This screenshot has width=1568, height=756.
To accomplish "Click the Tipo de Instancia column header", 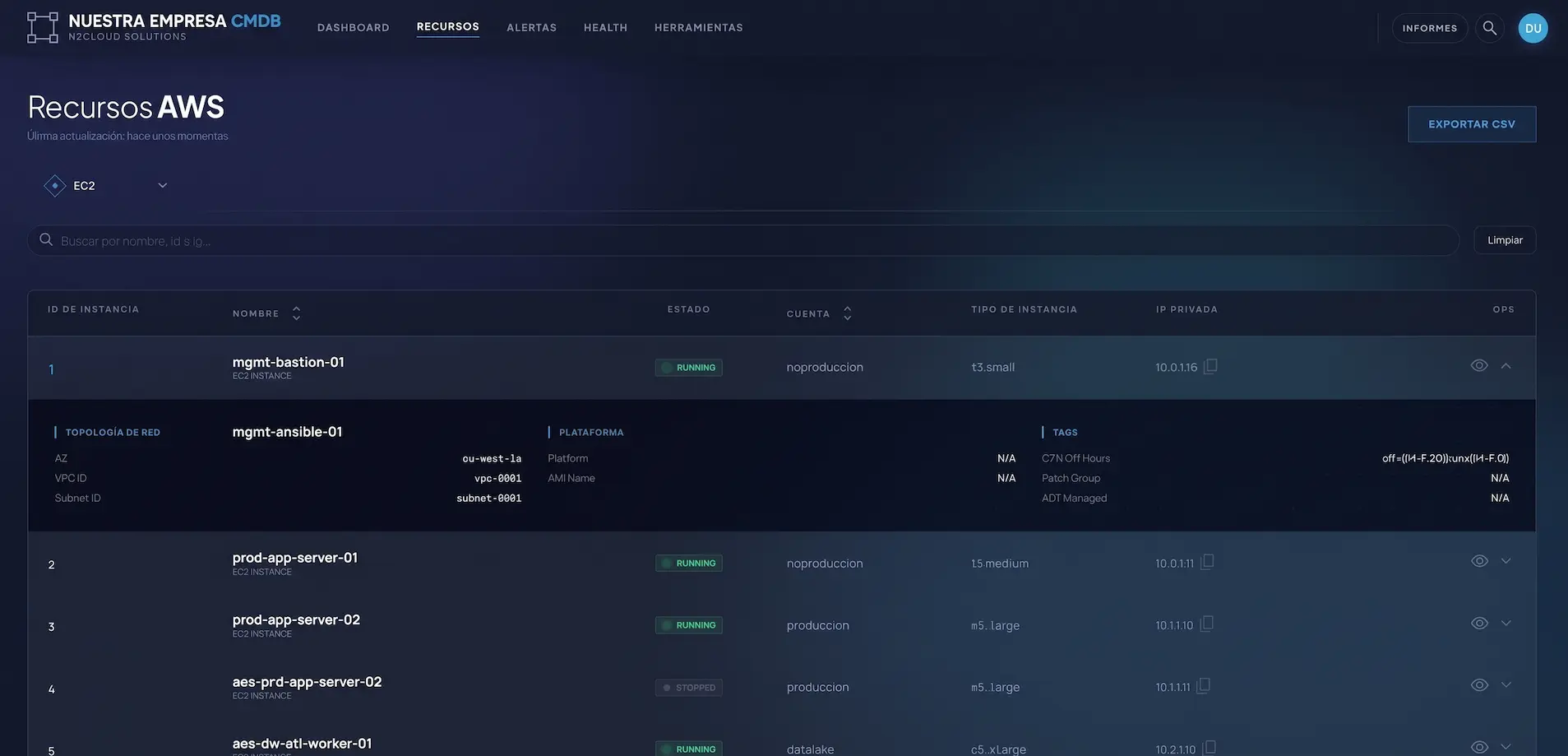I will pyautogui.click(x=1024, y=309).
